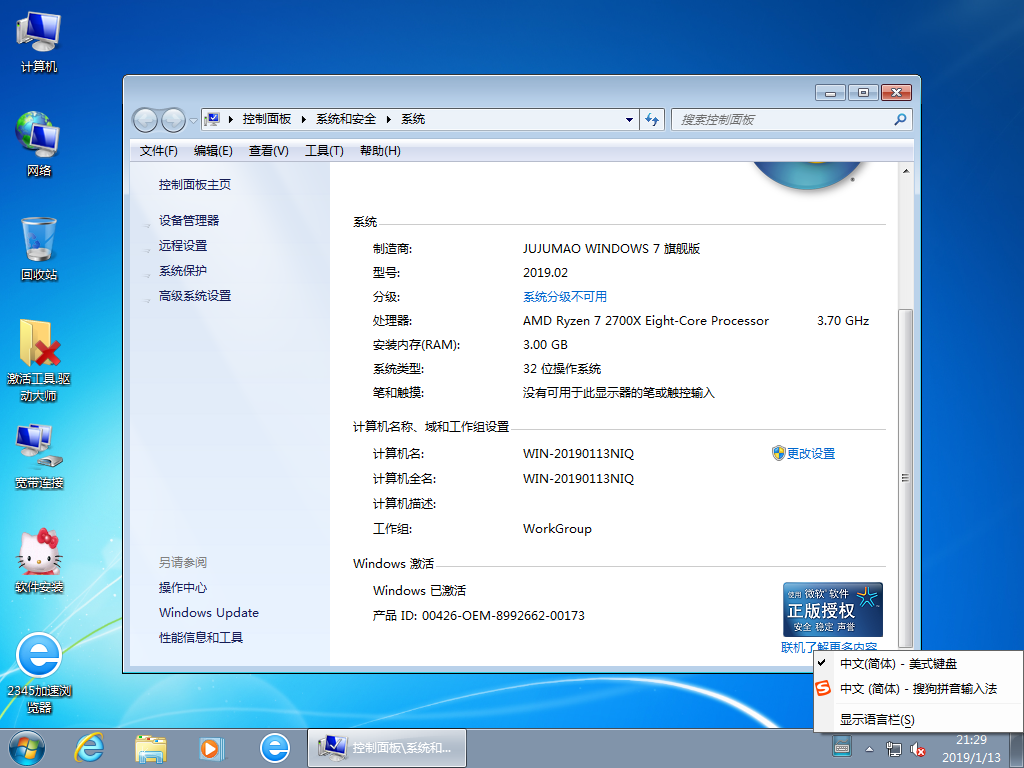Launch the 2345 browser taskbar icon

coord(274,748)
